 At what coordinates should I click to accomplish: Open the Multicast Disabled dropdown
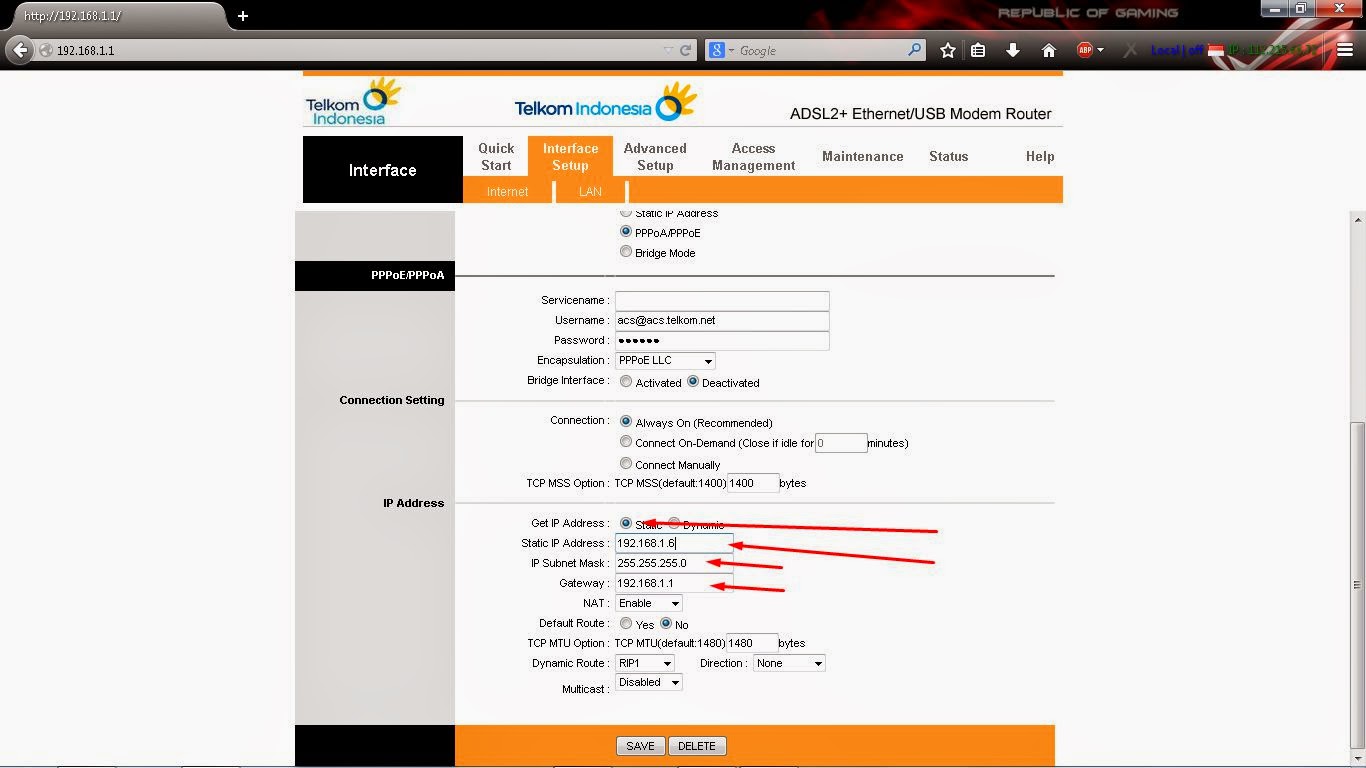649,682
